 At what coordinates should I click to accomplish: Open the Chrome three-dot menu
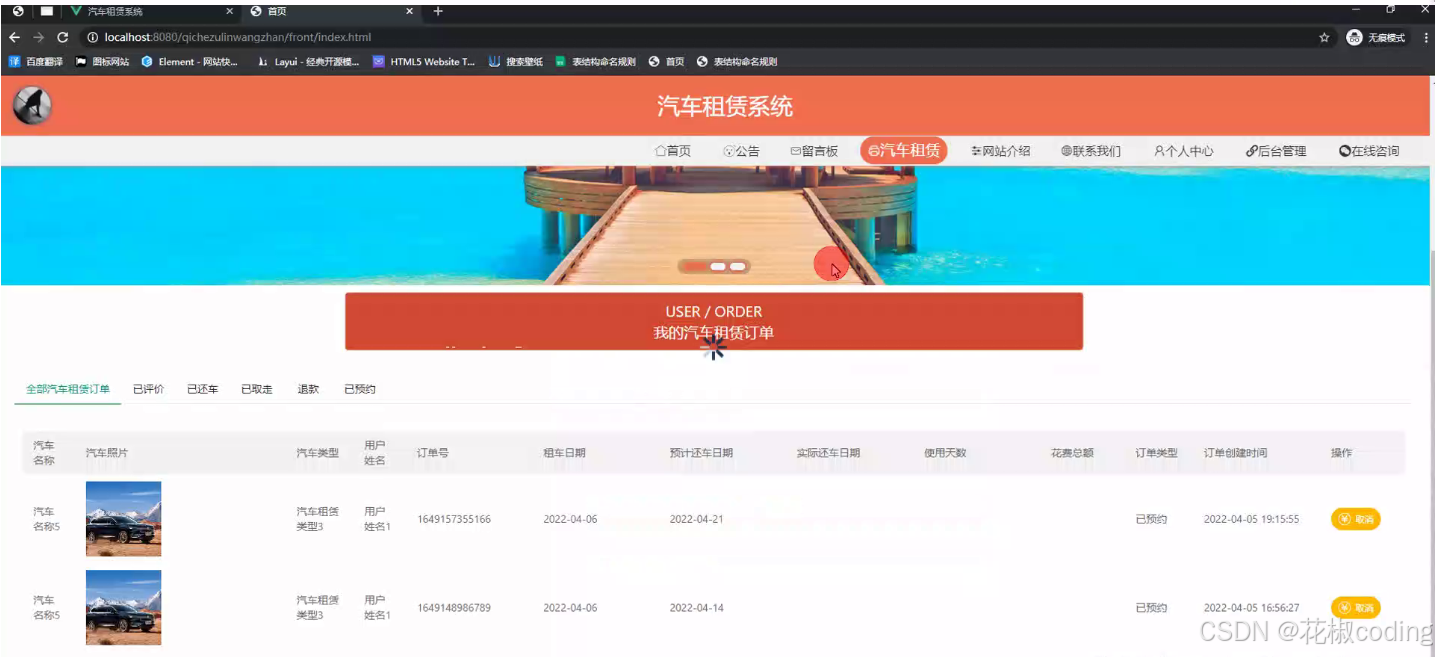click(x=1426, y=36)
